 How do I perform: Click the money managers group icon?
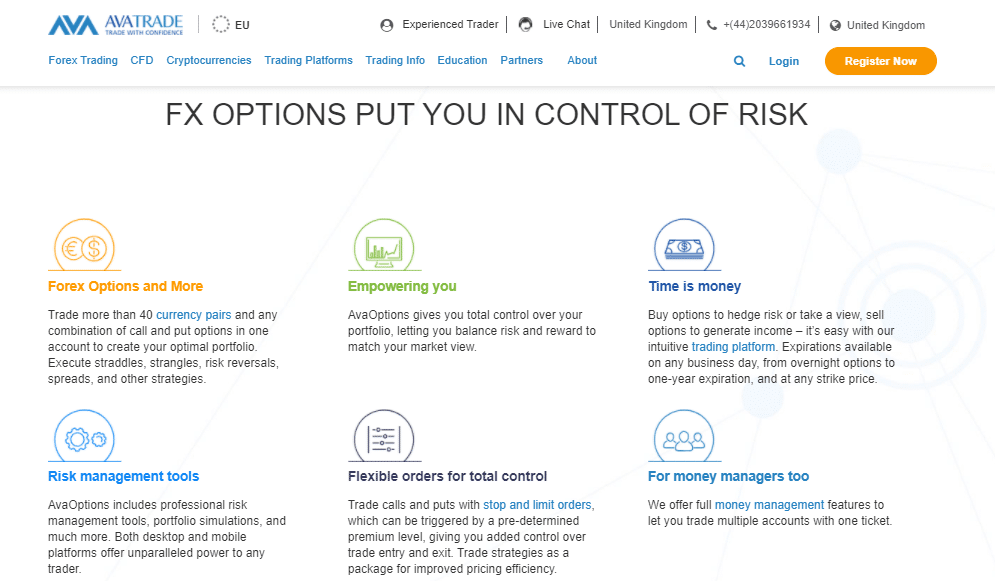pos(685,437)
